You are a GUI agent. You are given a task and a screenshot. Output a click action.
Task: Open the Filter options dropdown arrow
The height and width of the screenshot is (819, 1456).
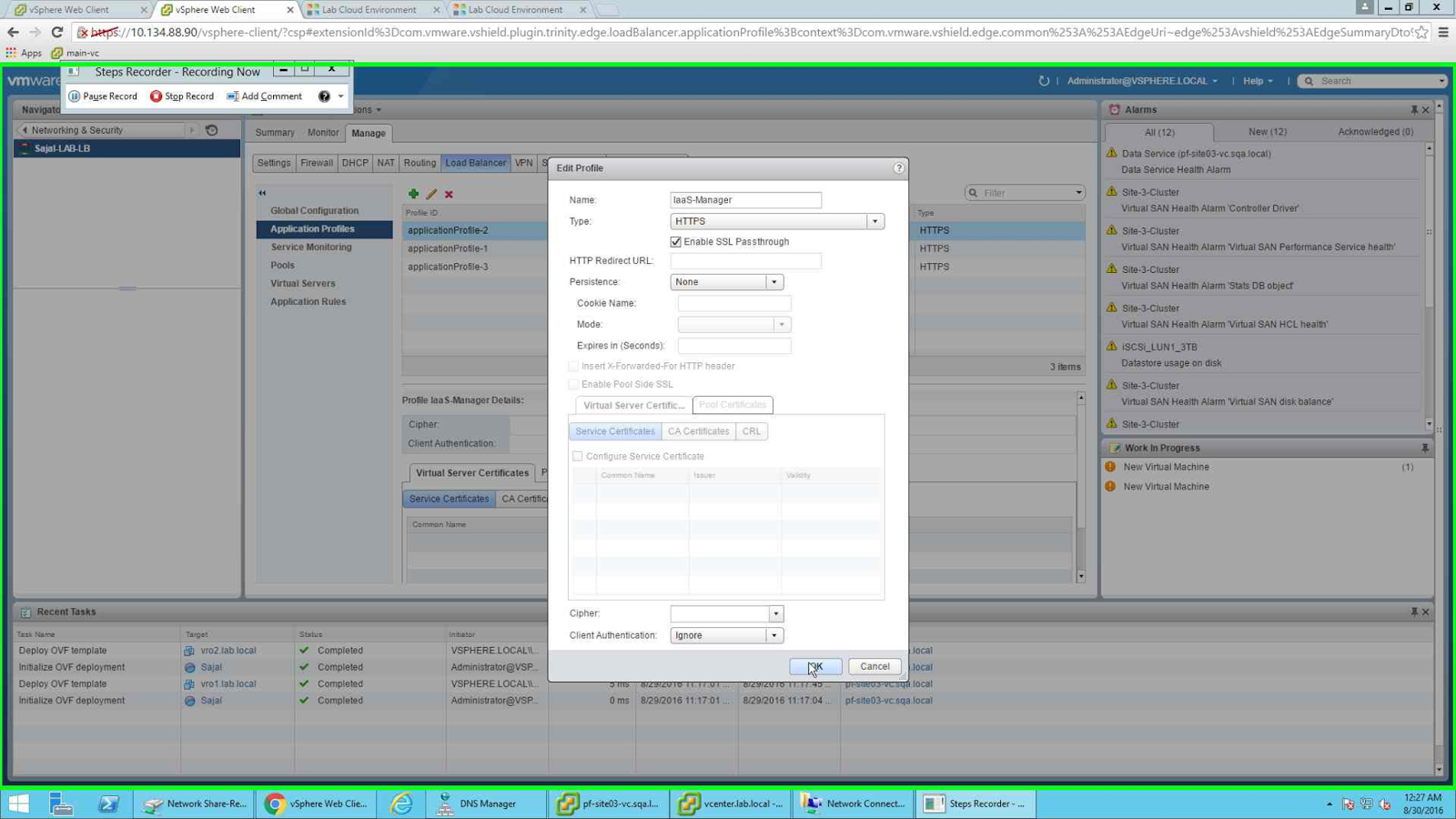click(x=1078, y=193)
